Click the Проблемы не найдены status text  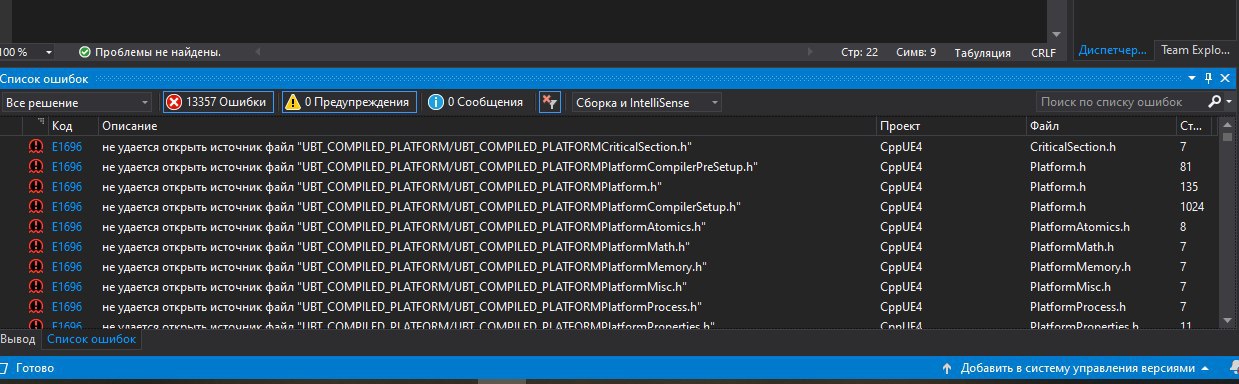click(x=158, y=52)
